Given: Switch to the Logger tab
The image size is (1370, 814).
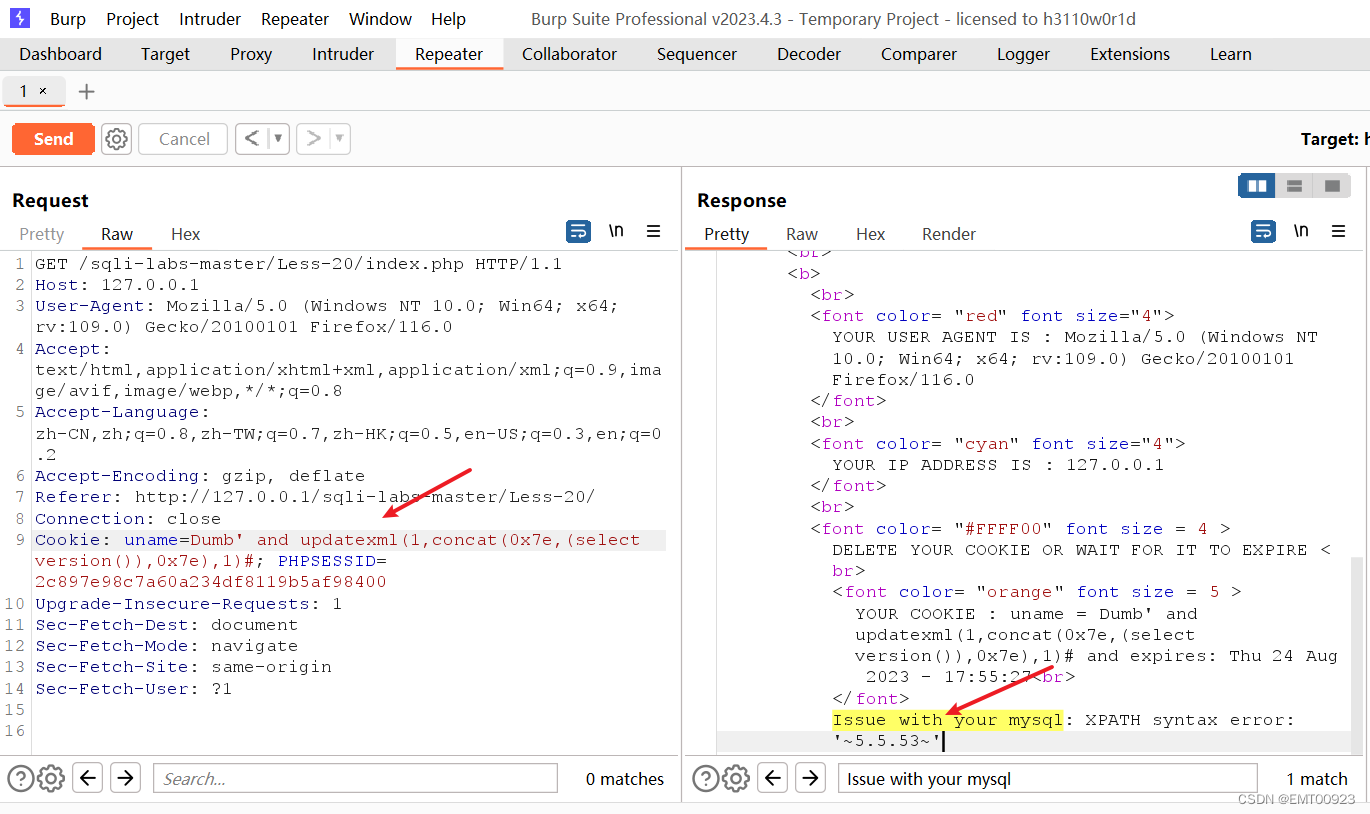Looking at the screenshot, I should pyautogui.click(x=1024, y=54).
